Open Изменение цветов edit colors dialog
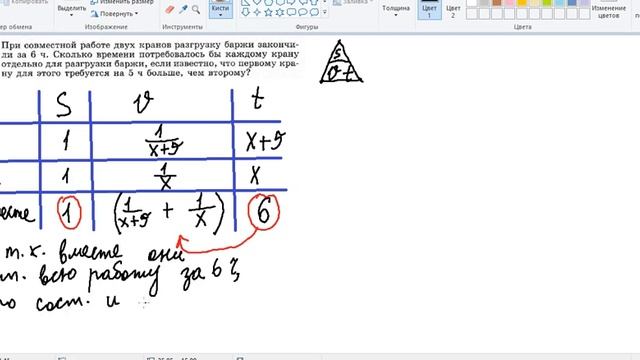This screenshot has width=640, height=360. tap(609, 10)
